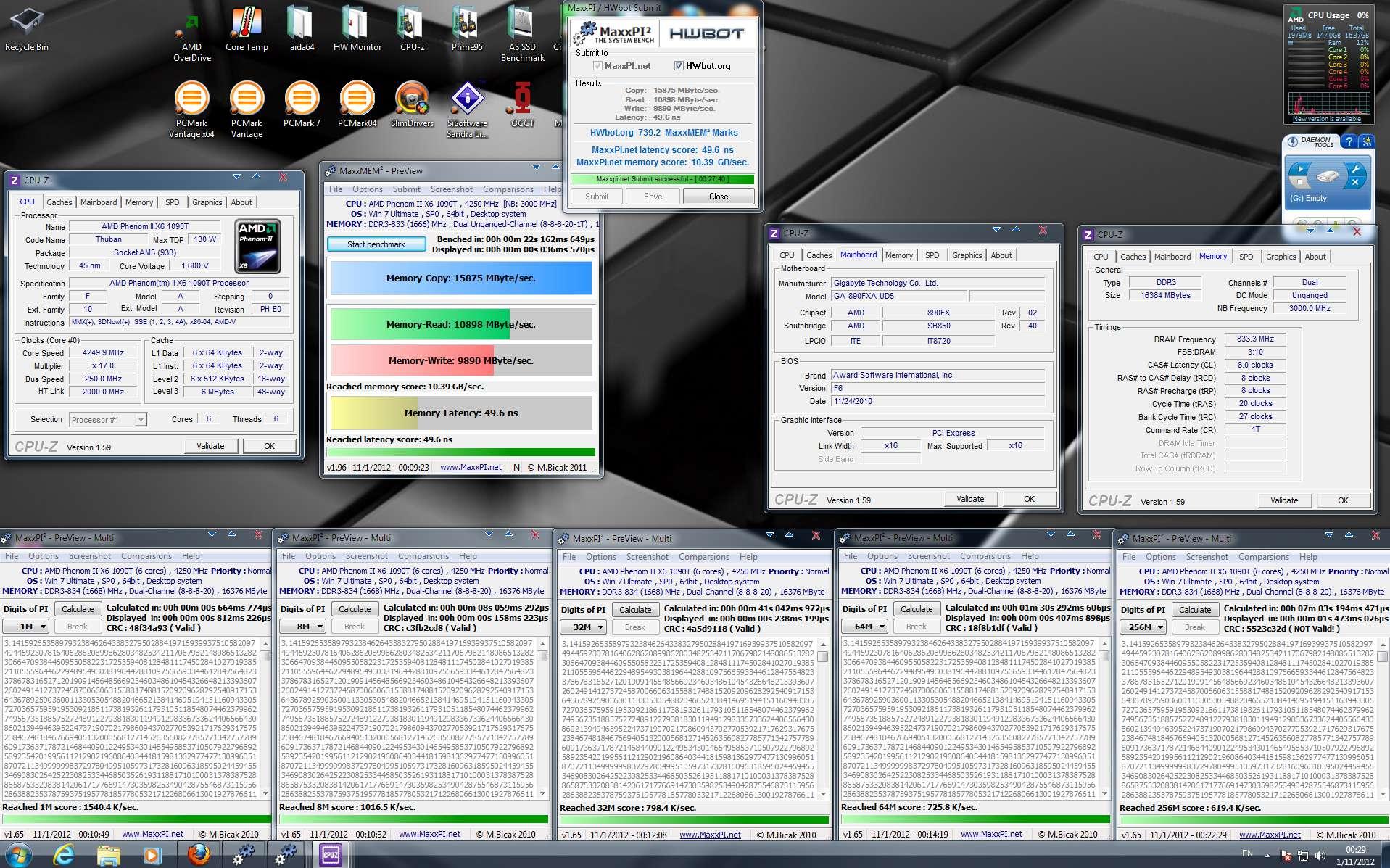Open the OCCT desktop shortcut
This screenshot has width=1390, height=868.
coord(522,105)
